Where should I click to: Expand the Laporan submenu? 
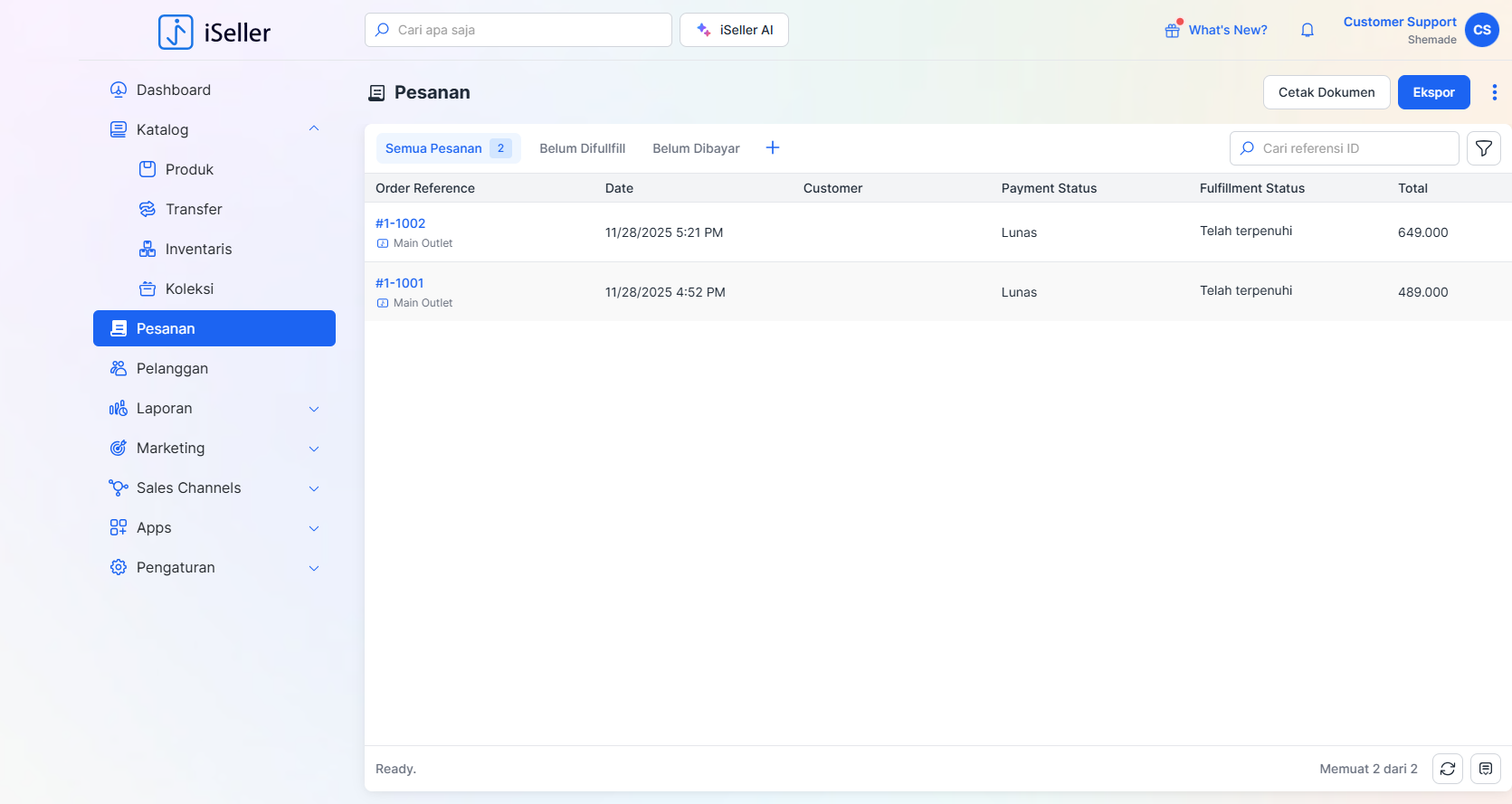click(x=314, y=409)
